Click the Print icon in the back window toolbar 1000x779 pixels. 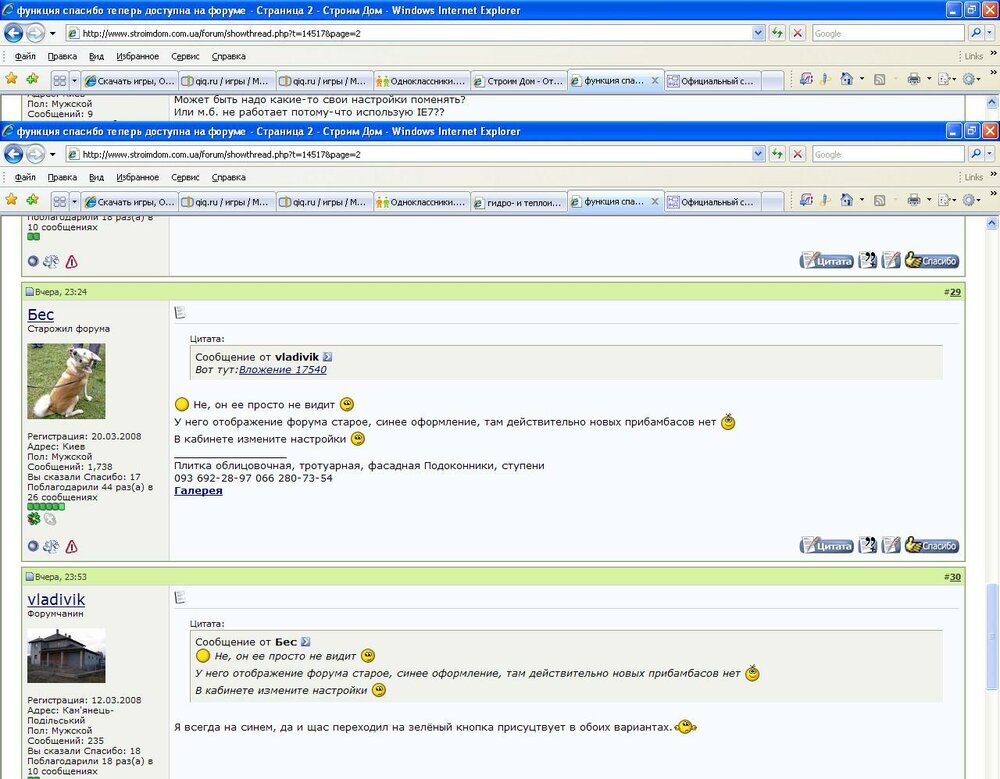coord(914,79)
